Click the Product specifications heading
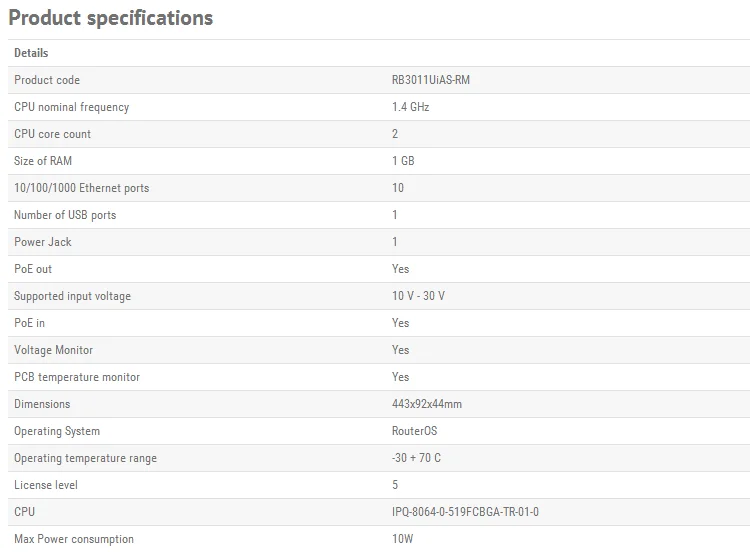Viewport: 750px width, 552px height. (110, 18)
